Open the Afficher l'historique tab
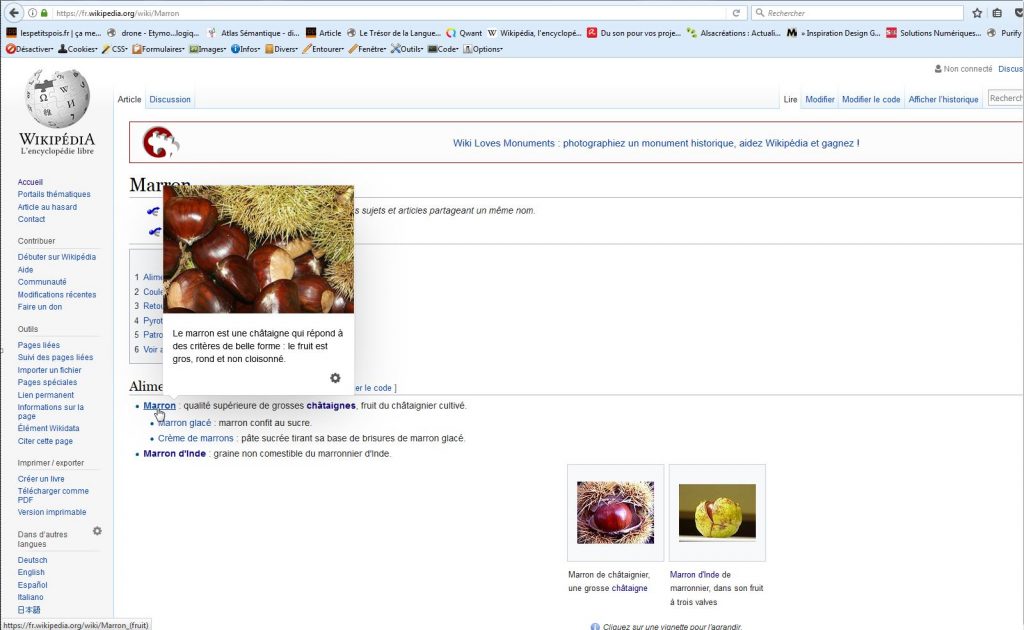The height and width of the screenshot is (630, 1024). (943, 99)
